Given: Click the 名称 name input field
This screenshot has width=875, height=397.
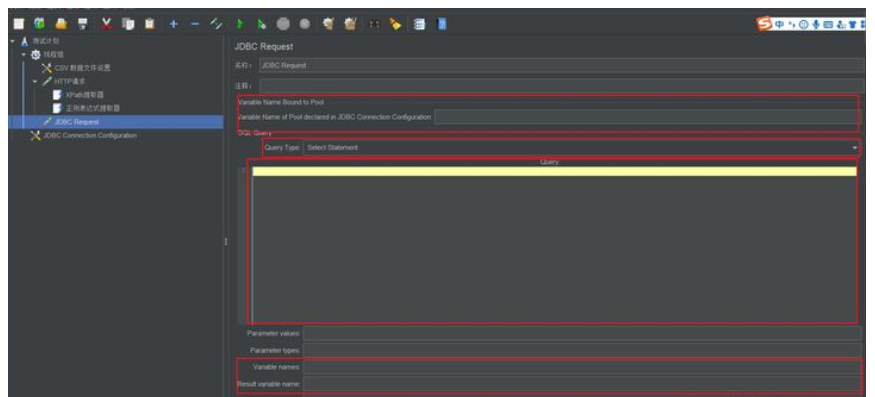Looking at the screenshot, I should 561,65.
